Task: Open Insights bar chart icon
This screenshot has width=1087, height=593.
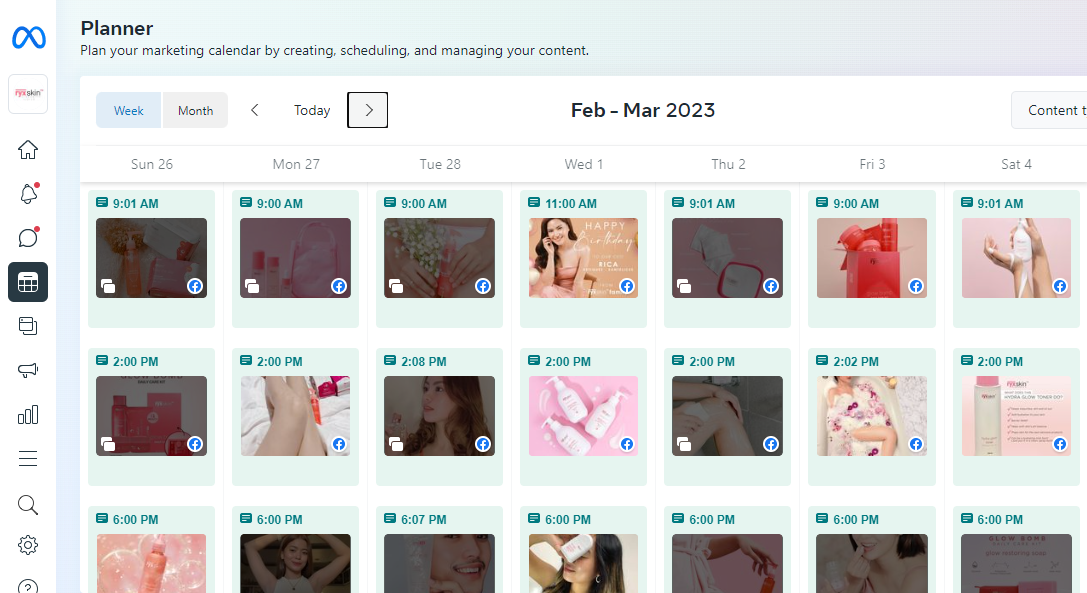Action: pos(28,415)
